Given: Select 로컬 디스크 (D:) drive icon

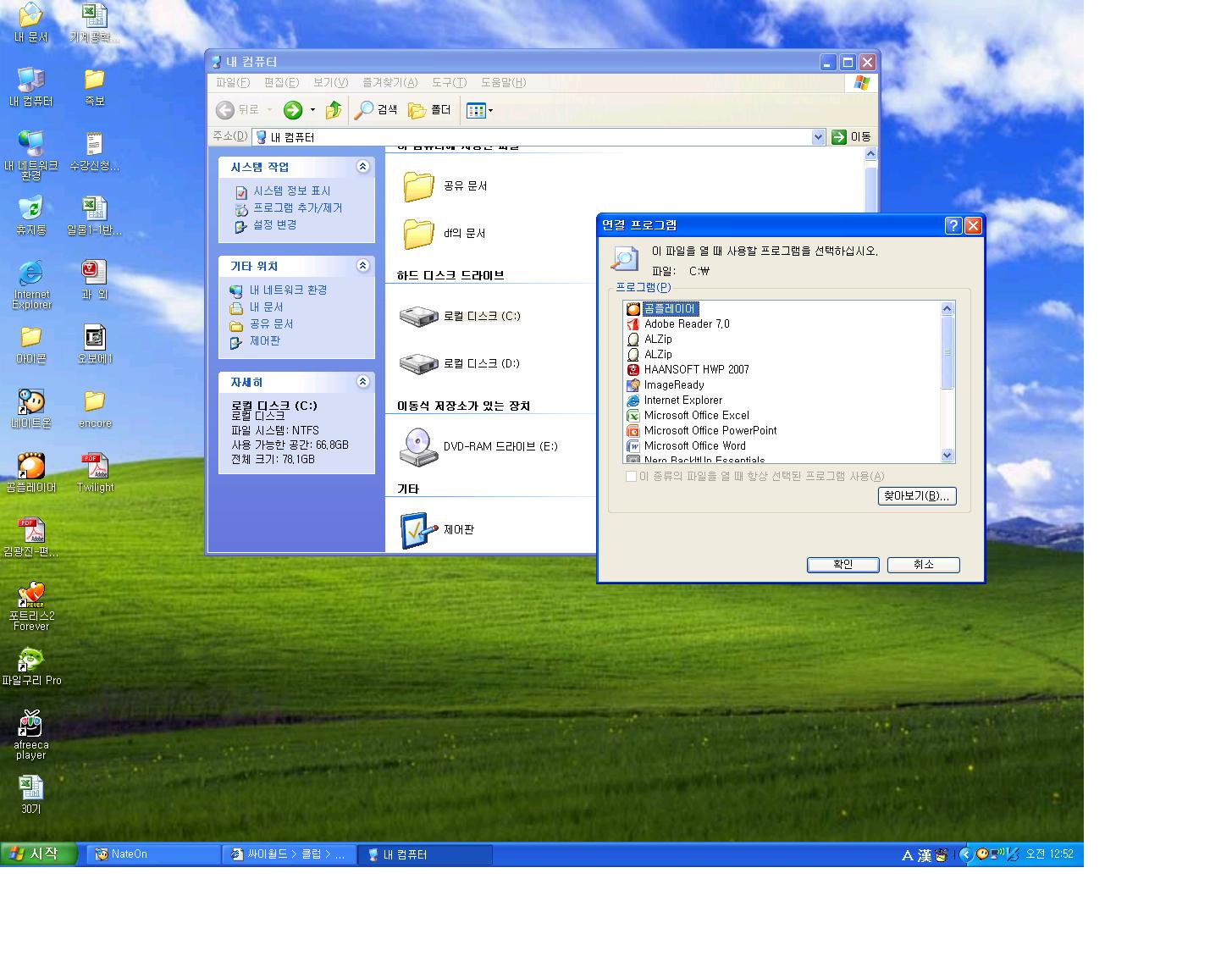Looking at the screenshot, I should tap(418, 364).
